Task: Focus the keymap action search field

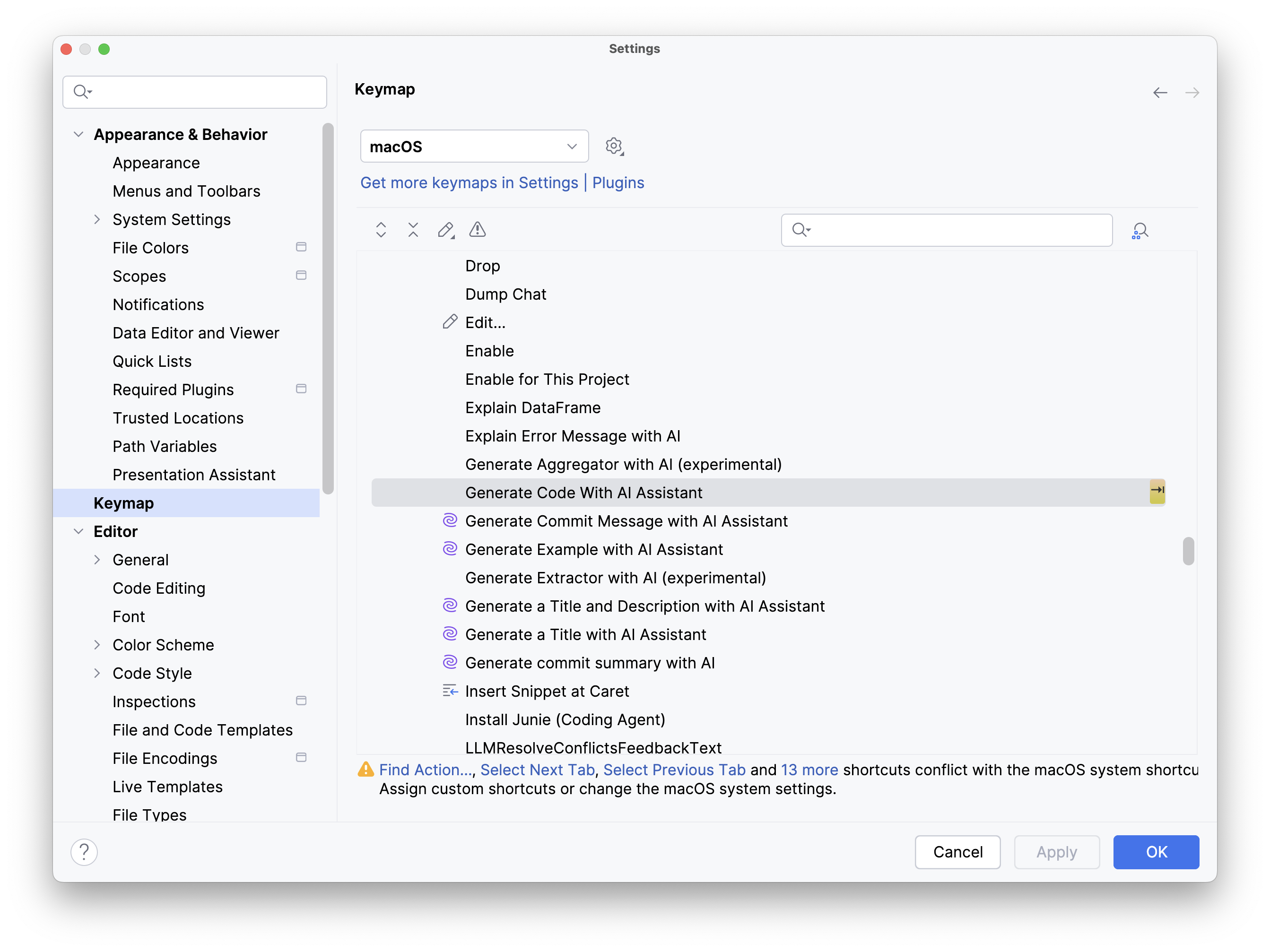Action: [x=947, y=230]
